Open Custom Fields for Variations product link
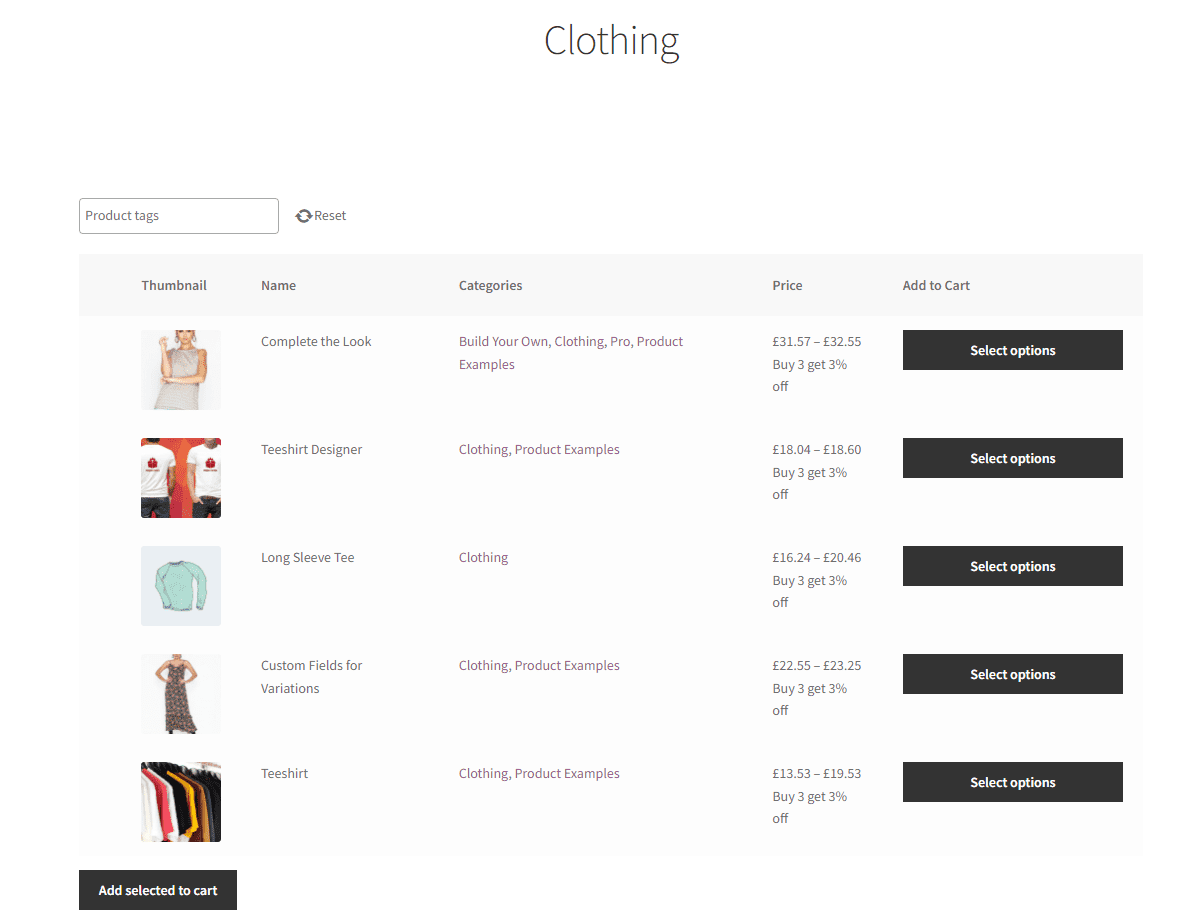This screenshot has width=1204, height=921. pos(311,677)
